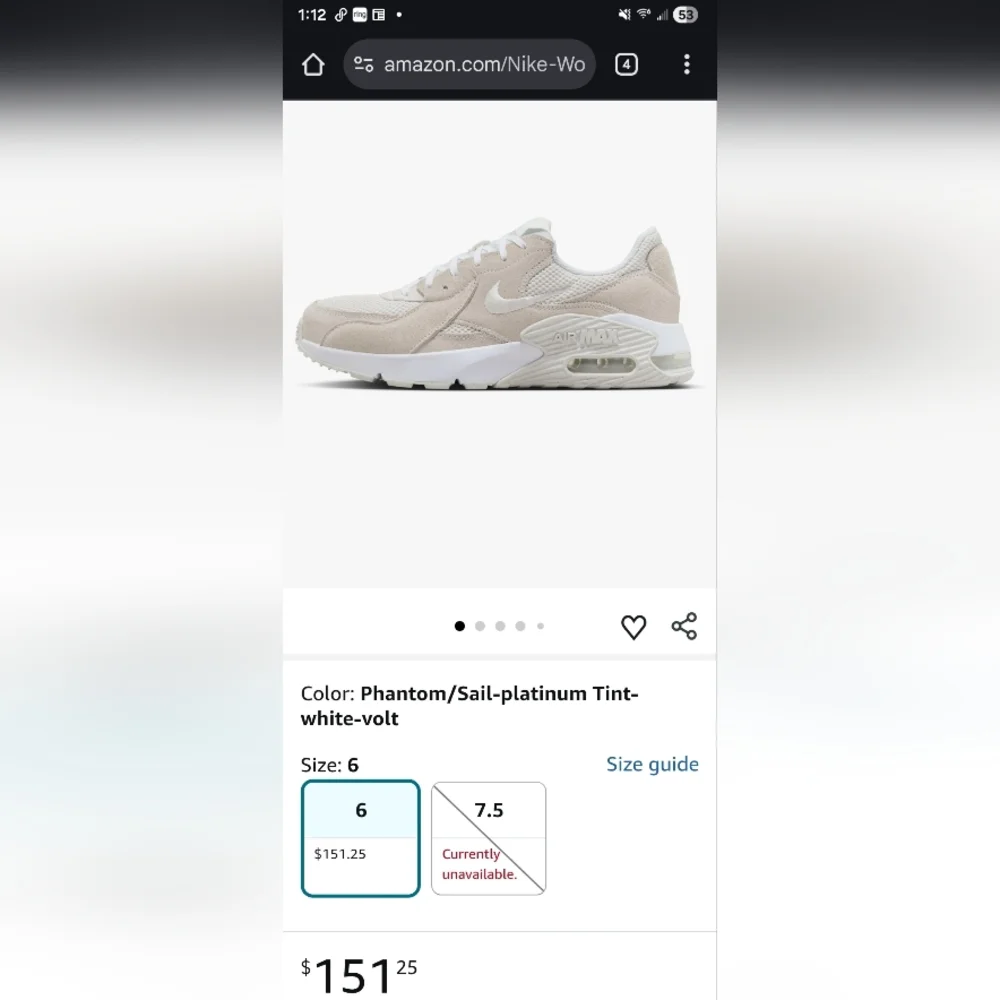Add shoe to wish list heart icon

tap(633, 627)
